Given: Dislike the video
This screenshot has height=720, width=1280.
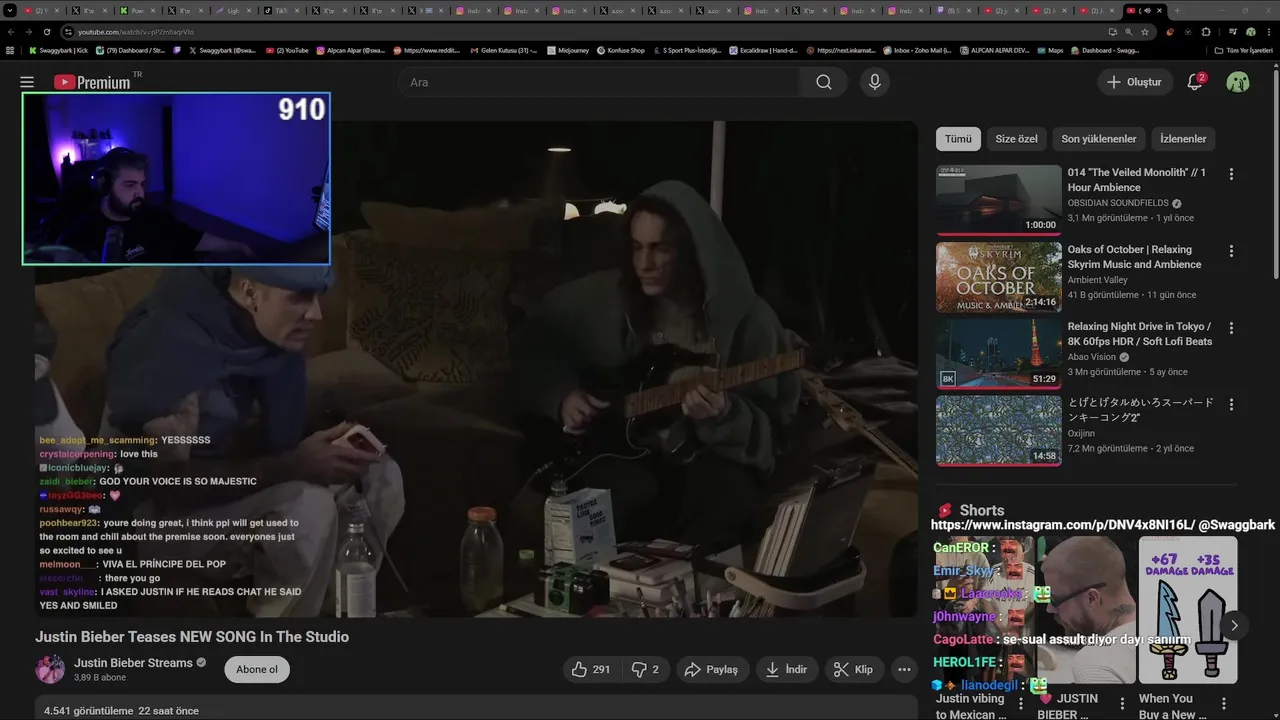Looking at the screenshot, I should coord(645,669).
